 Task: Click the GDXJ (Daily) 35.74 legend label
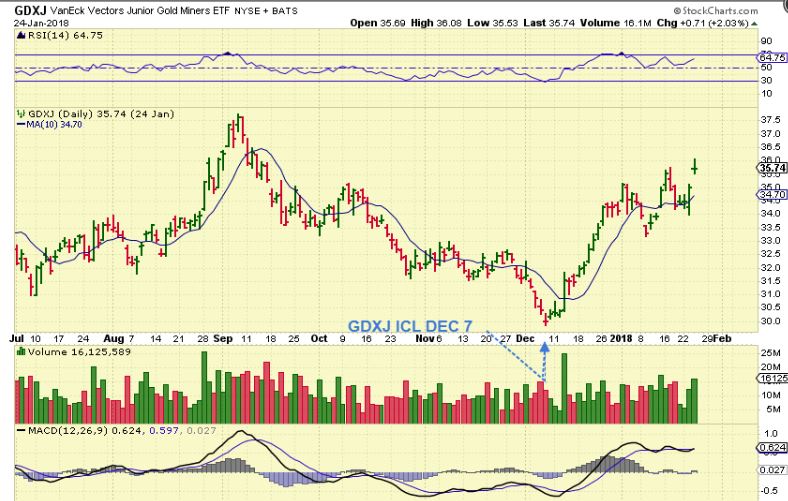(101, 114)
